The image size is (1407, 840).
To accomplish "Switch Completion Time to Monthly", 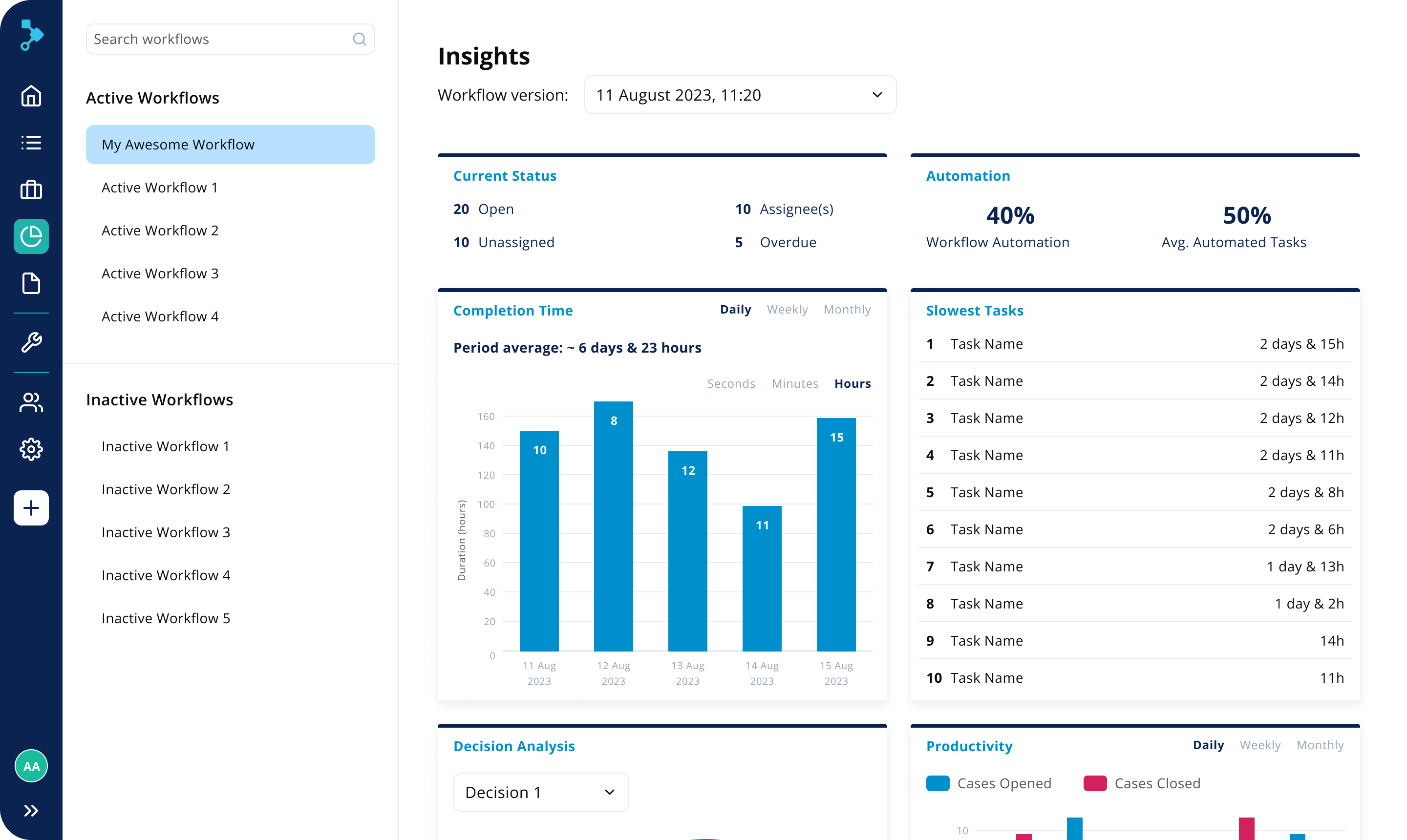I will pyautogui.click(x=847, y=310).
